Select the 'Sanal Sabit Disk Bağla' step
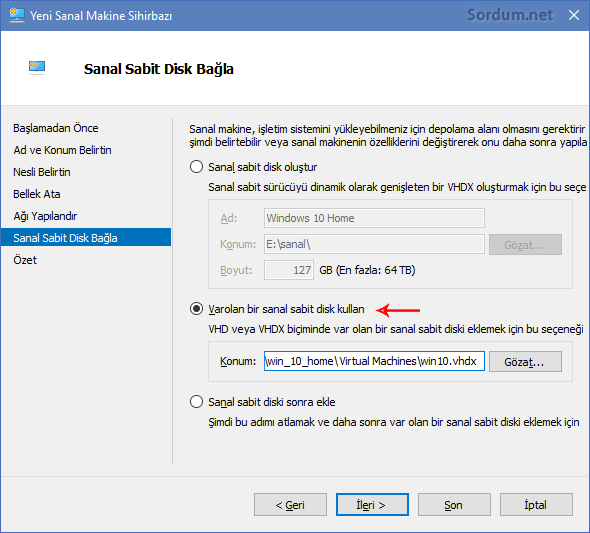The width and height of the screenshot is (590, 533). pyautogui.click(x=86, y=238)
